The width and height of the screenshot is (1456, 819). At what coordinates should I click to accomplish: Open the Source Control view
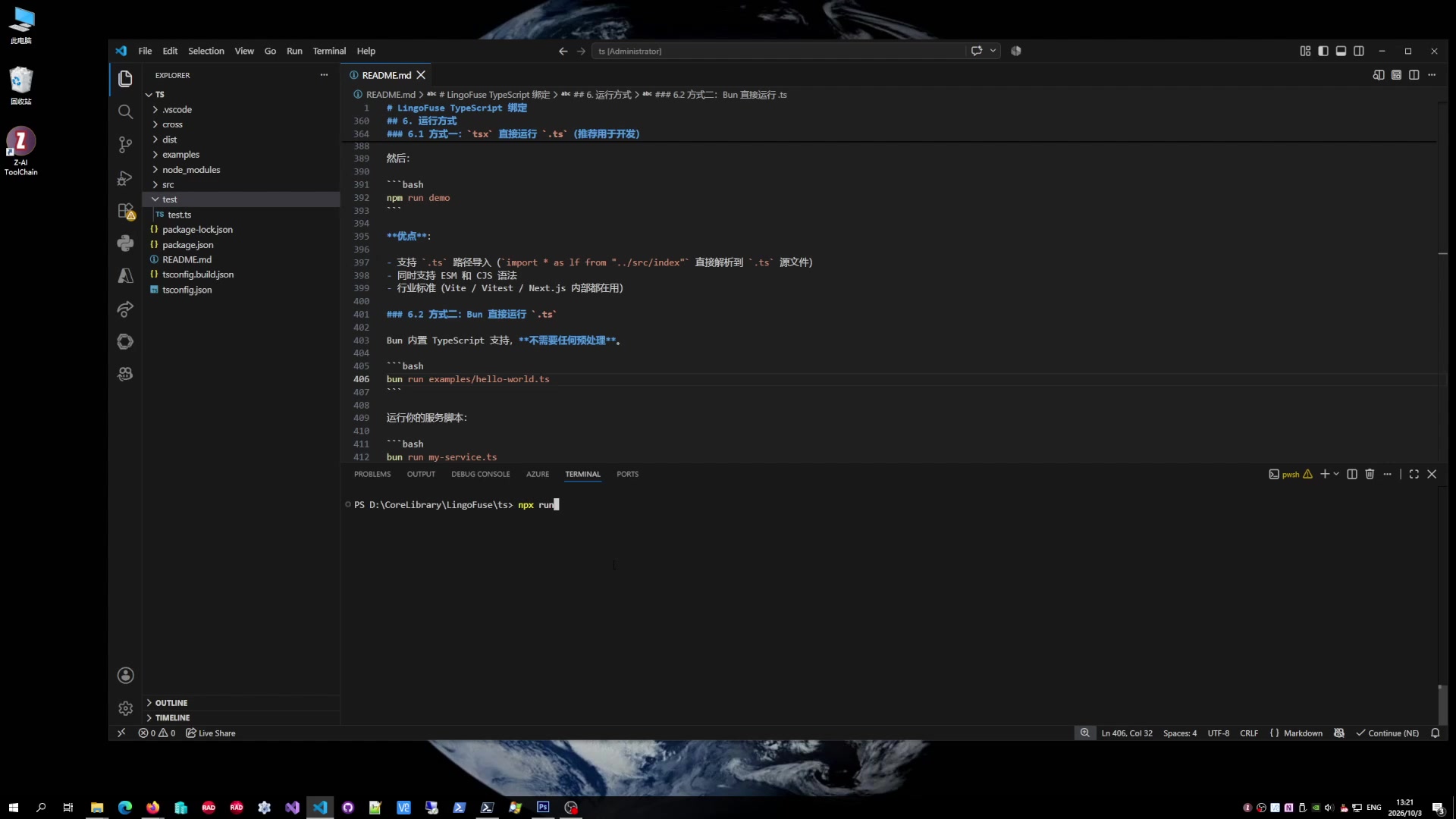(125, 144)
